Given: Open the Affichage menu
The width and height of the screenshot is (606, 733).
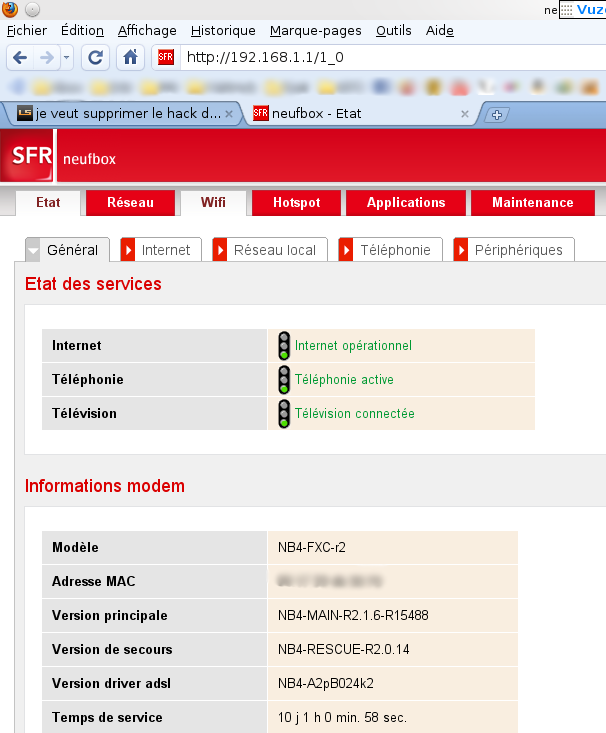Looking at the screenshot, I should [x=147, y=31].
